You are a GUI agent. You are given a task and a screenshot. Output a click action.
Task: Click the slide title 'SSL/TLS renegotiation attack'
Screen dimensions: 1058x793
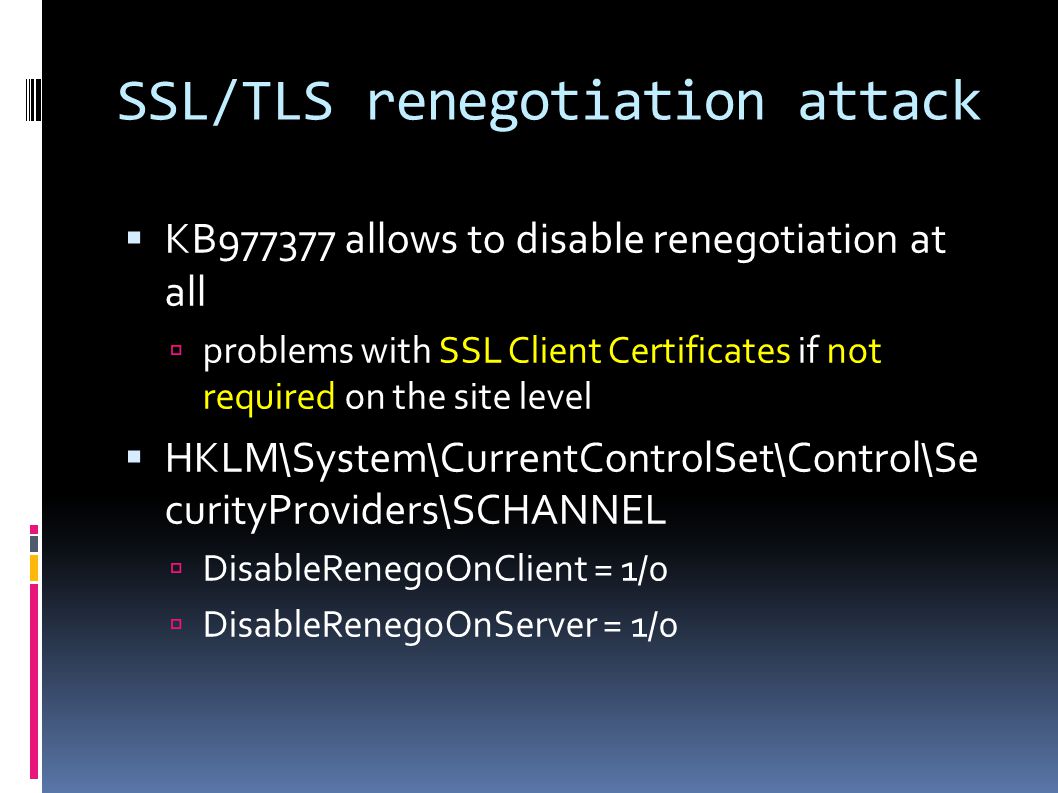coord(549,103)
